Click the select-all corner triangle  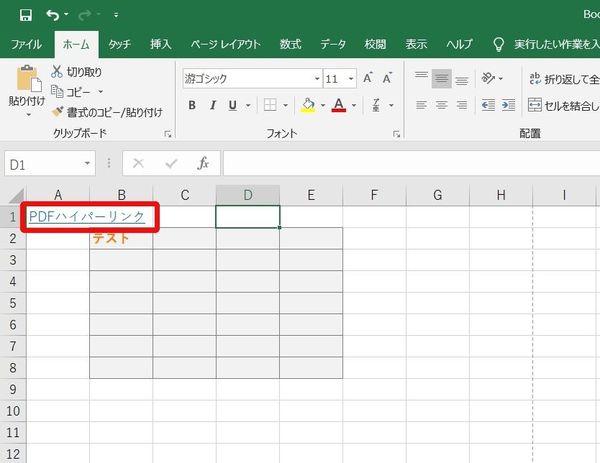pos(16,196)
